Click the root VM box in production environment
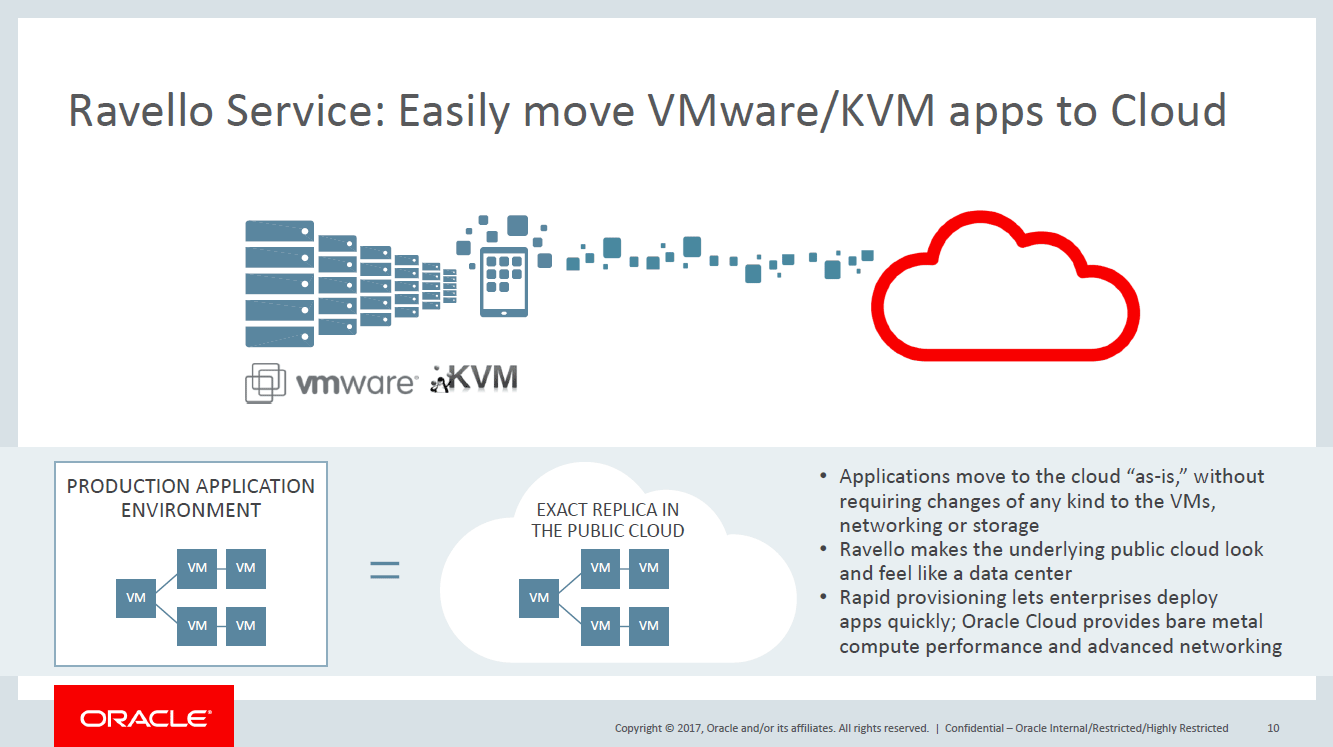The image size is (1333, 747). click(136, 598)
